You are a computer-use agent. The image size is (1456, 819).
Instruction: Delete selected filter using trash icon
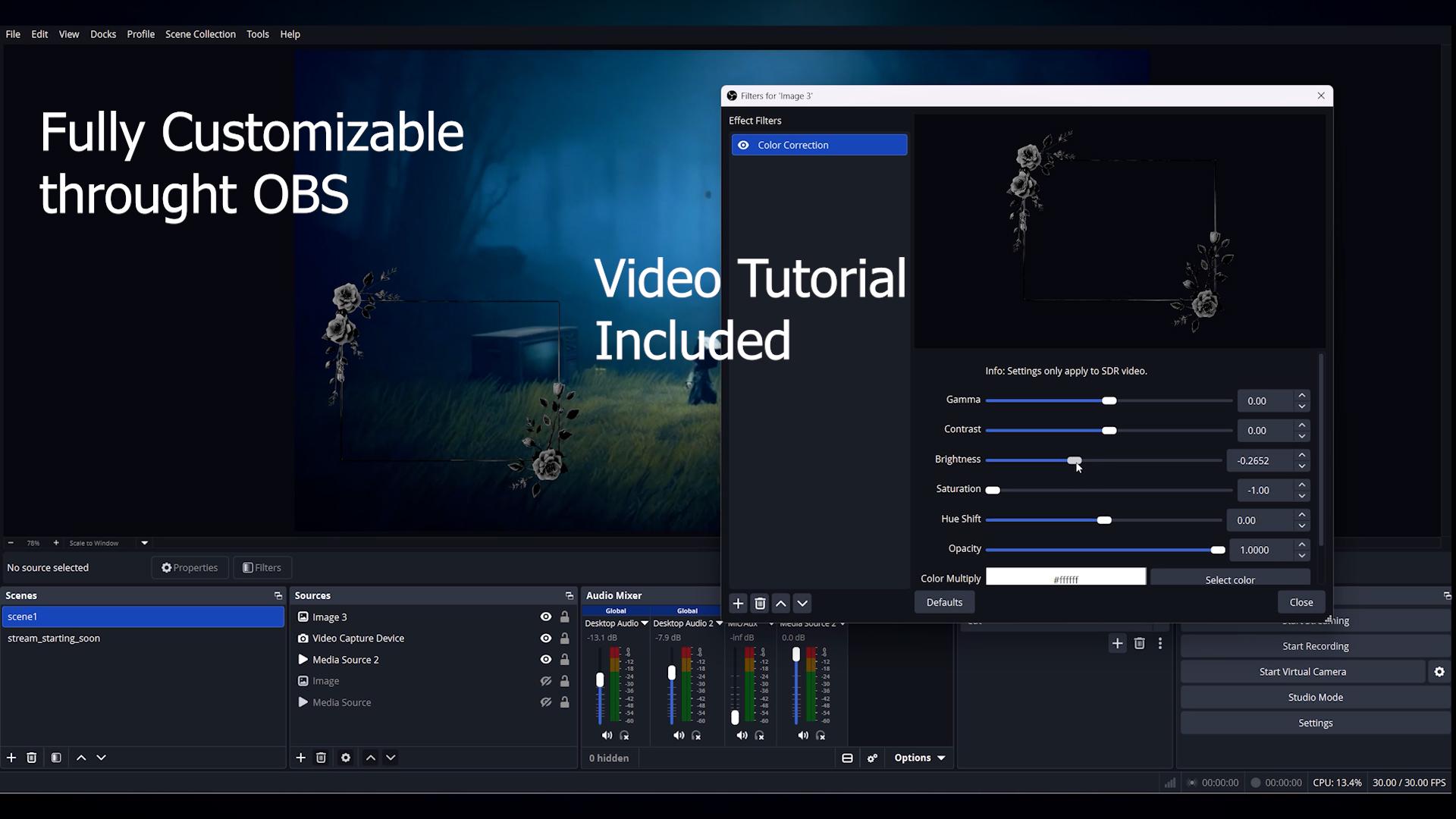click(x=760, y=604)
